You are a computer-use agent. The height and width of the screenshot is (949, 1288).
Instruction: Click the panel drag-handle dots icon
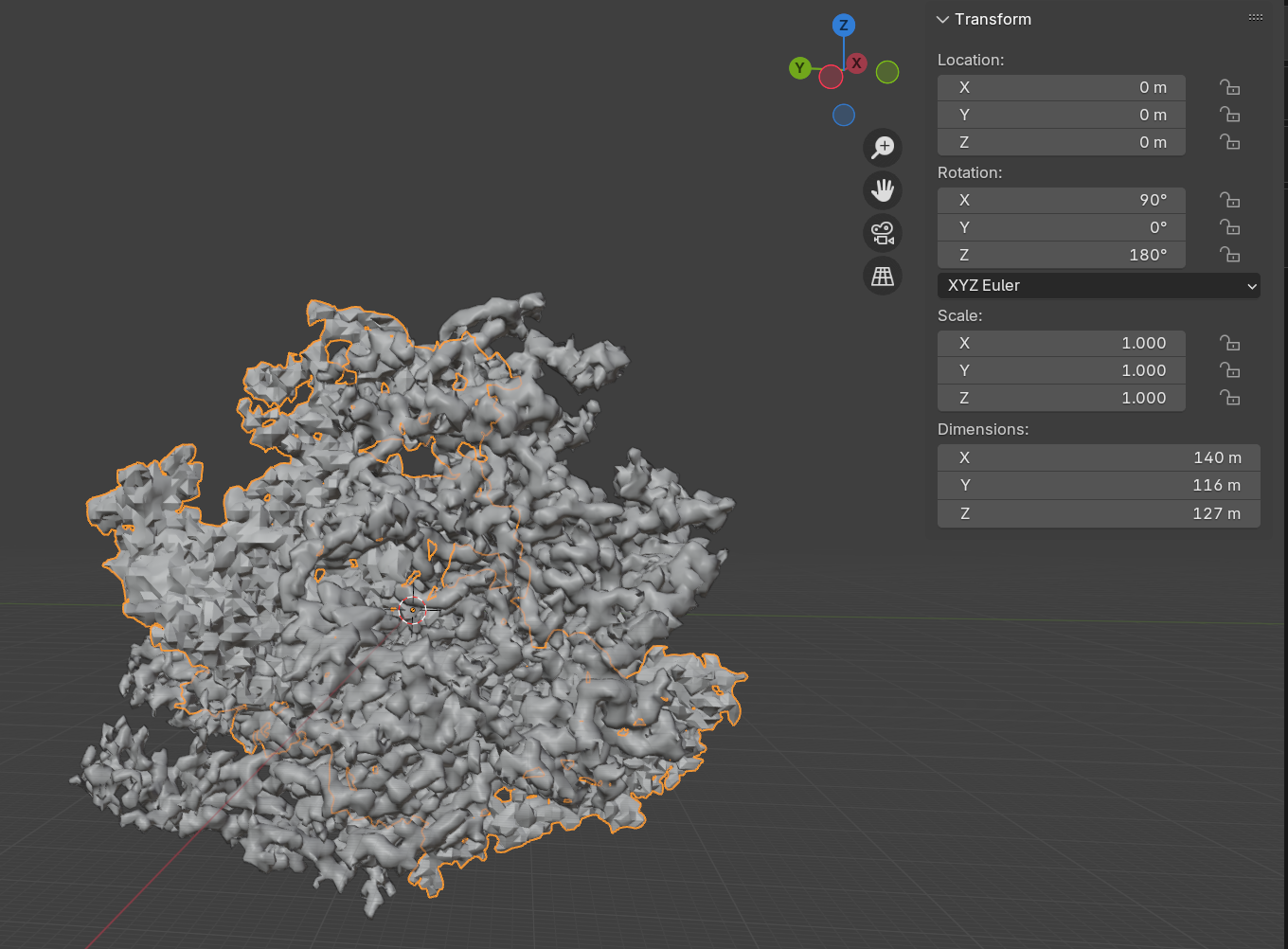pos(1255,18)
